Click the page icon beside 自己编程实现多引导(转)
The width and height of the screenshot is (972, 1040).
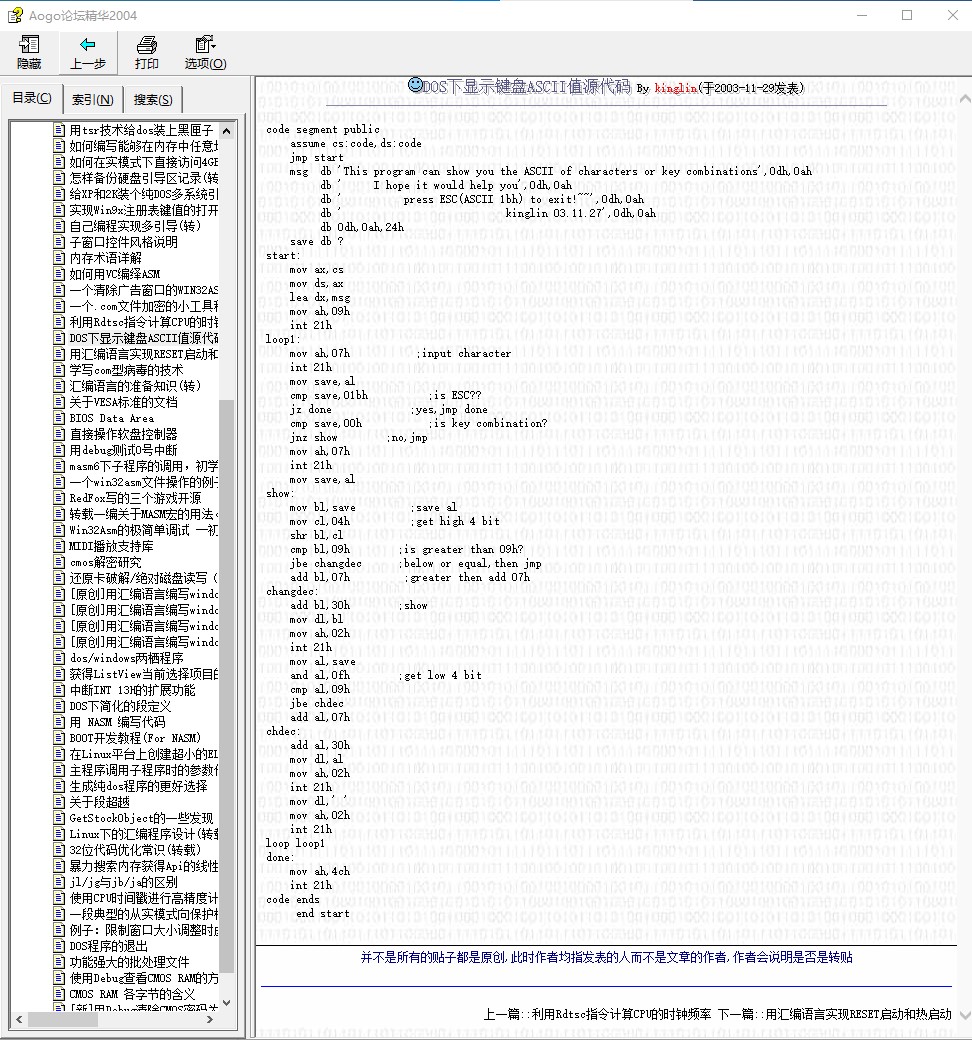click(x=60, y=226)
